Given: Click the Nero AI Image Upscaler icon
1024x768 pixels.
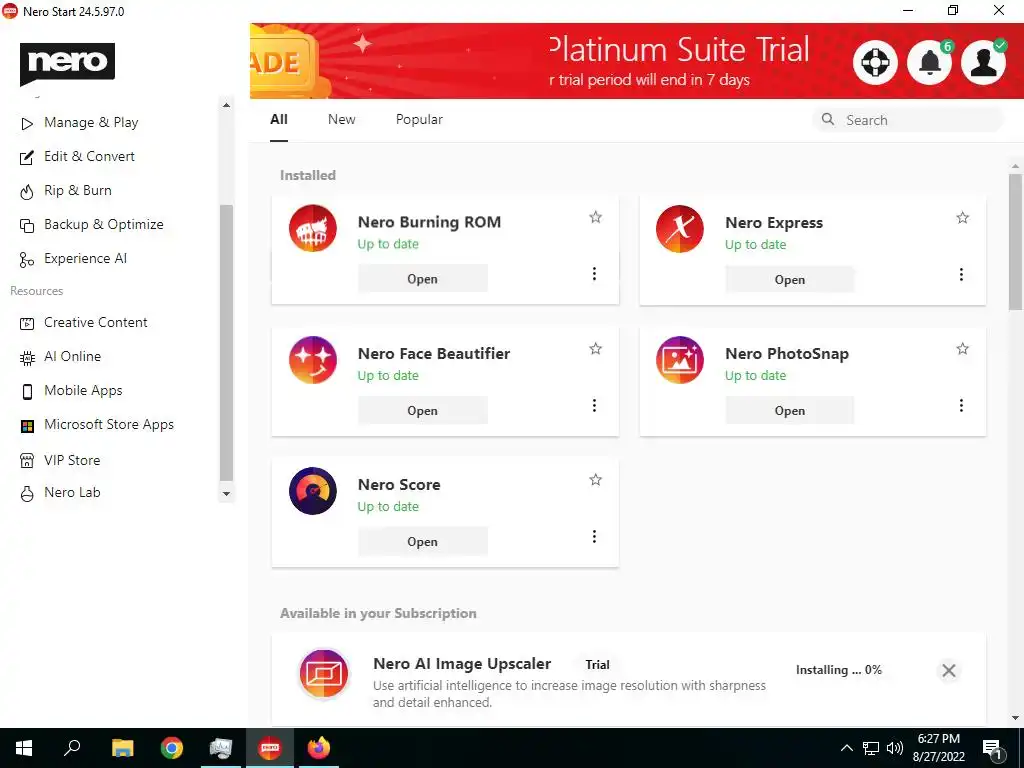Looking at the screenshot, I should (323, 673).
